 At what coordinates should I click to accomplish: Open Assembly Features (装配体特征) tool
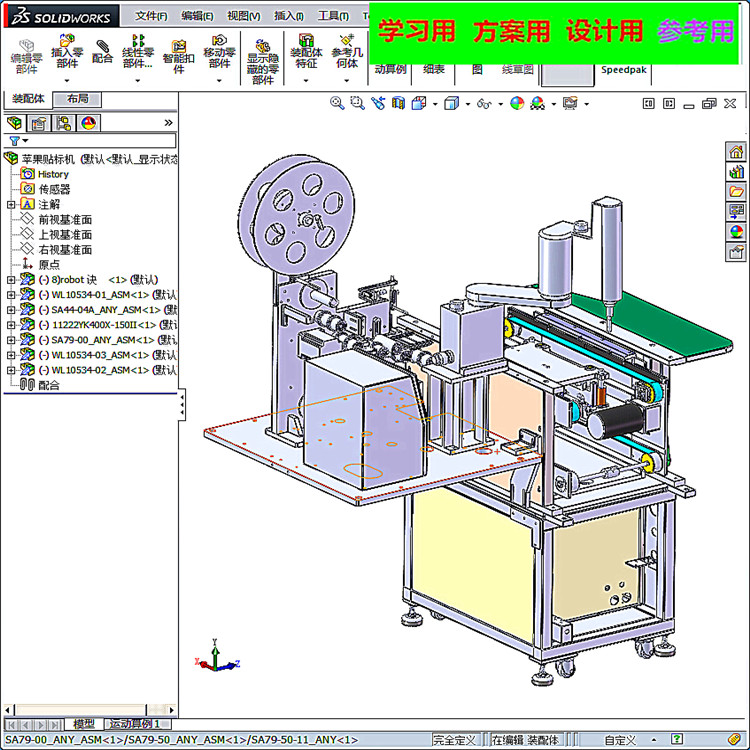(x=306, y=51)
